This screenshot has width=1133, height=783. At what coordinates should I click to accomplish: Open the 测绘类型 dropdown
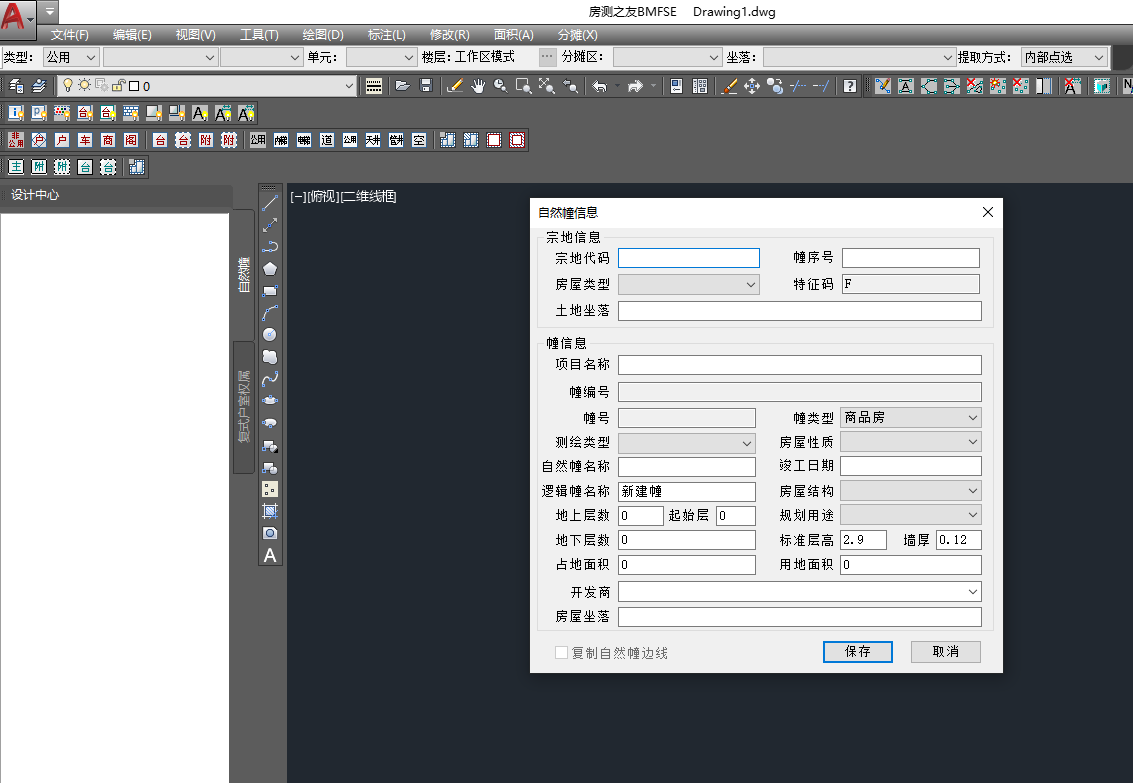[687, 443]
